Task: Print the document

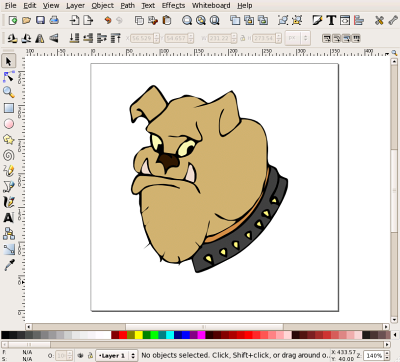Action: coord(54,20)
